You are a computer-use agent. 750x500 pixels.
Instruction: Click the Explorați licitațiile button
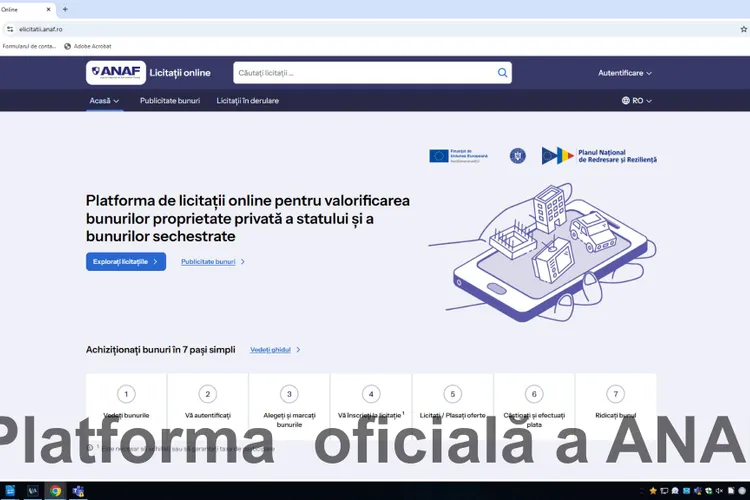[126, 262]
